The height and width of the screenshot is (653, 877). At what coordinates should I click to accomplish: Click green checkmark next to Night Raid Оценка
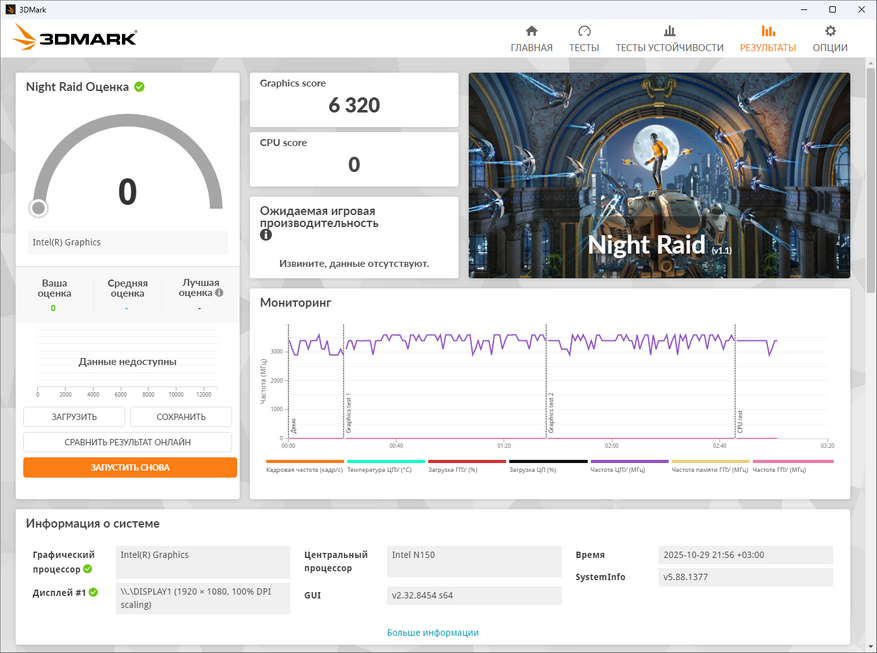pos(139,87)
